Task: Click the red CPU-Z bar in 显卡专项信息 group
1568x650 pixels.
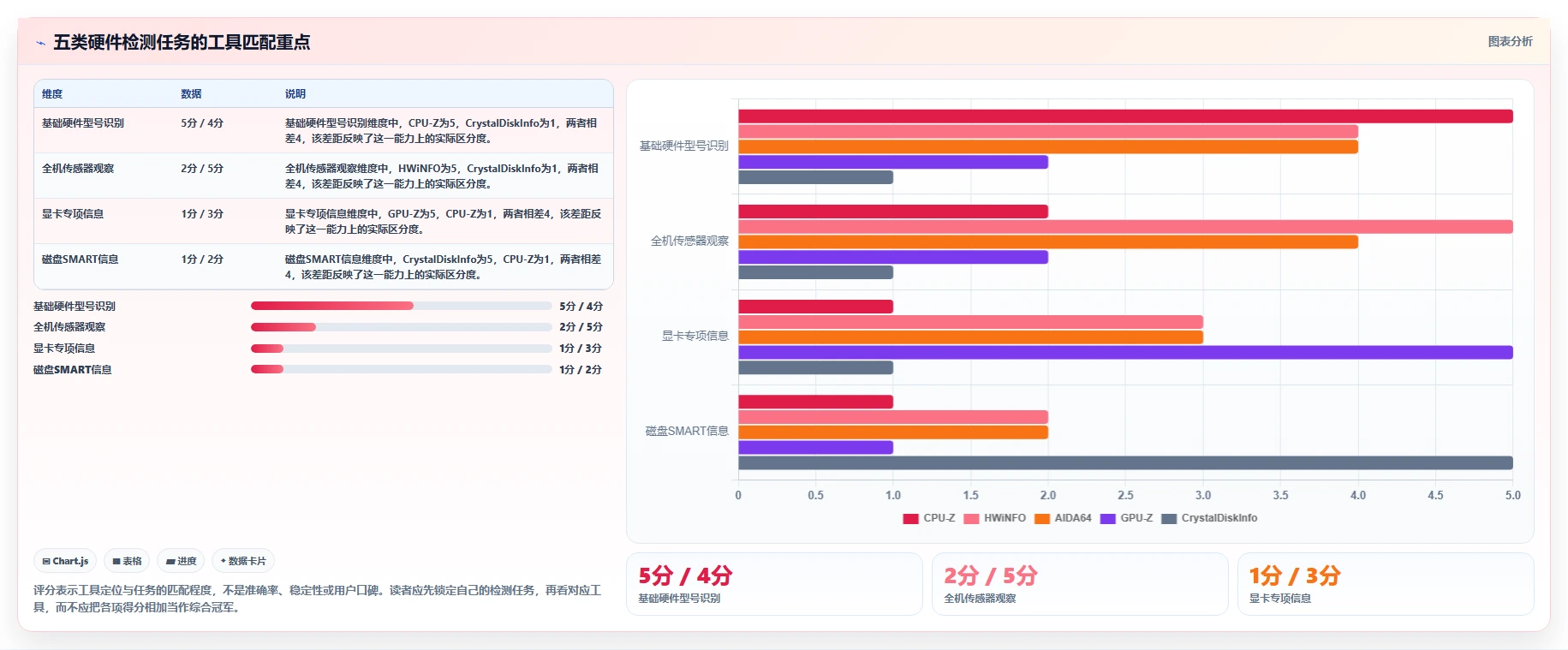Action: pos(815,307)
